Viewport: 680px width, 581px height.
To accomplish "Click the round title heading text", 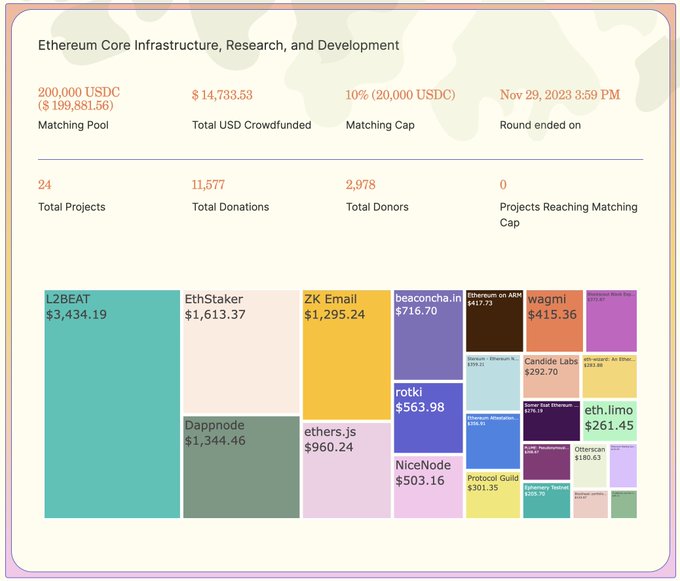I will tap(219, 45).
